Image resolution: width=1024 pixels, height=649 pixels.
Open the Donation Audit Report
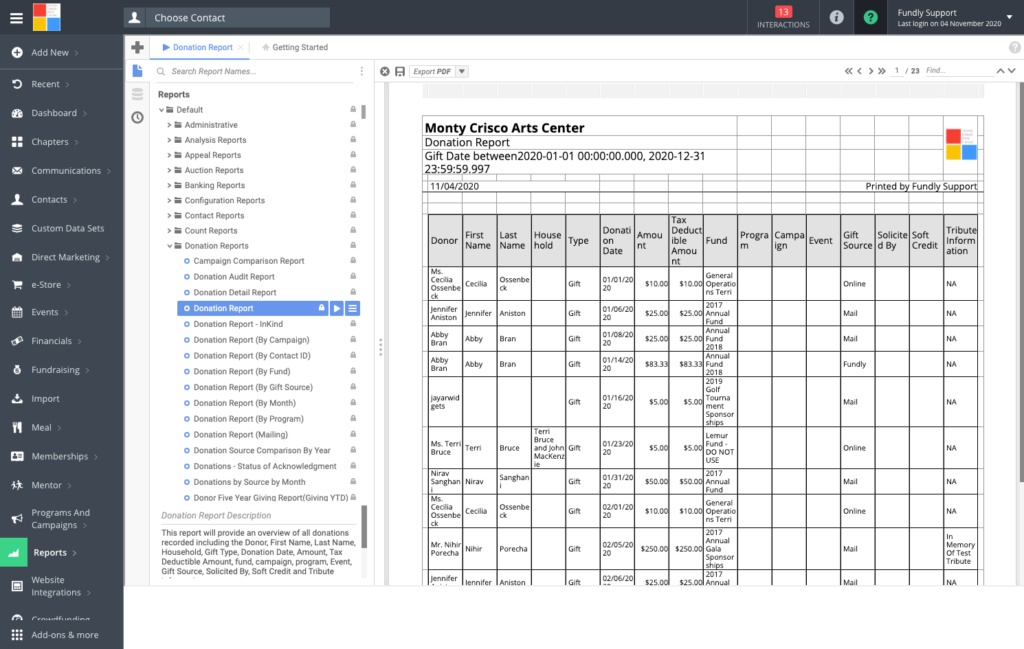pos(234,277)
